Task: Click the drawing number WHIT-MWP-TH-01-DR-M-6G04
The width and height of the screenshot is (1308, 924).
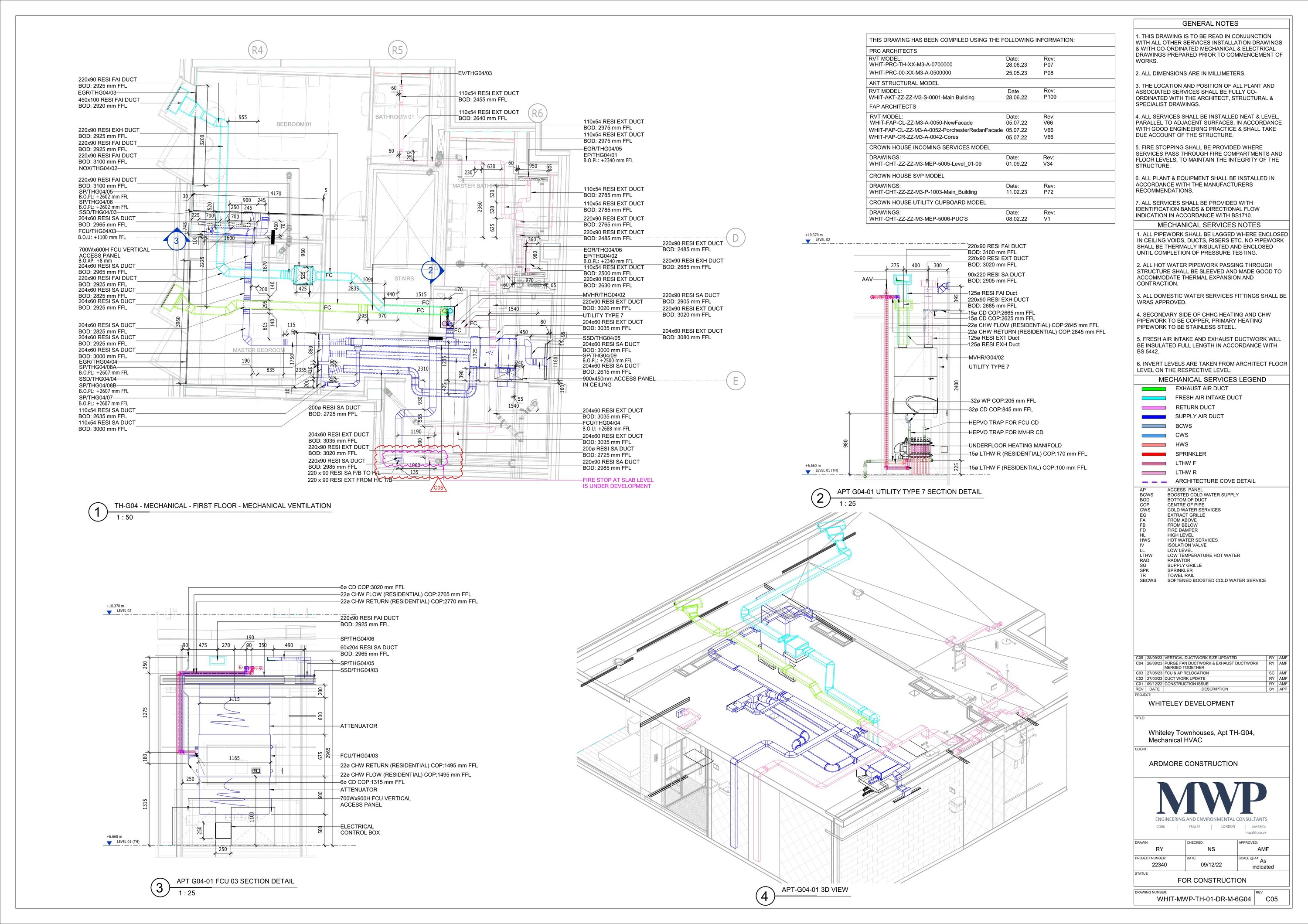Action: click(1204, 900)
